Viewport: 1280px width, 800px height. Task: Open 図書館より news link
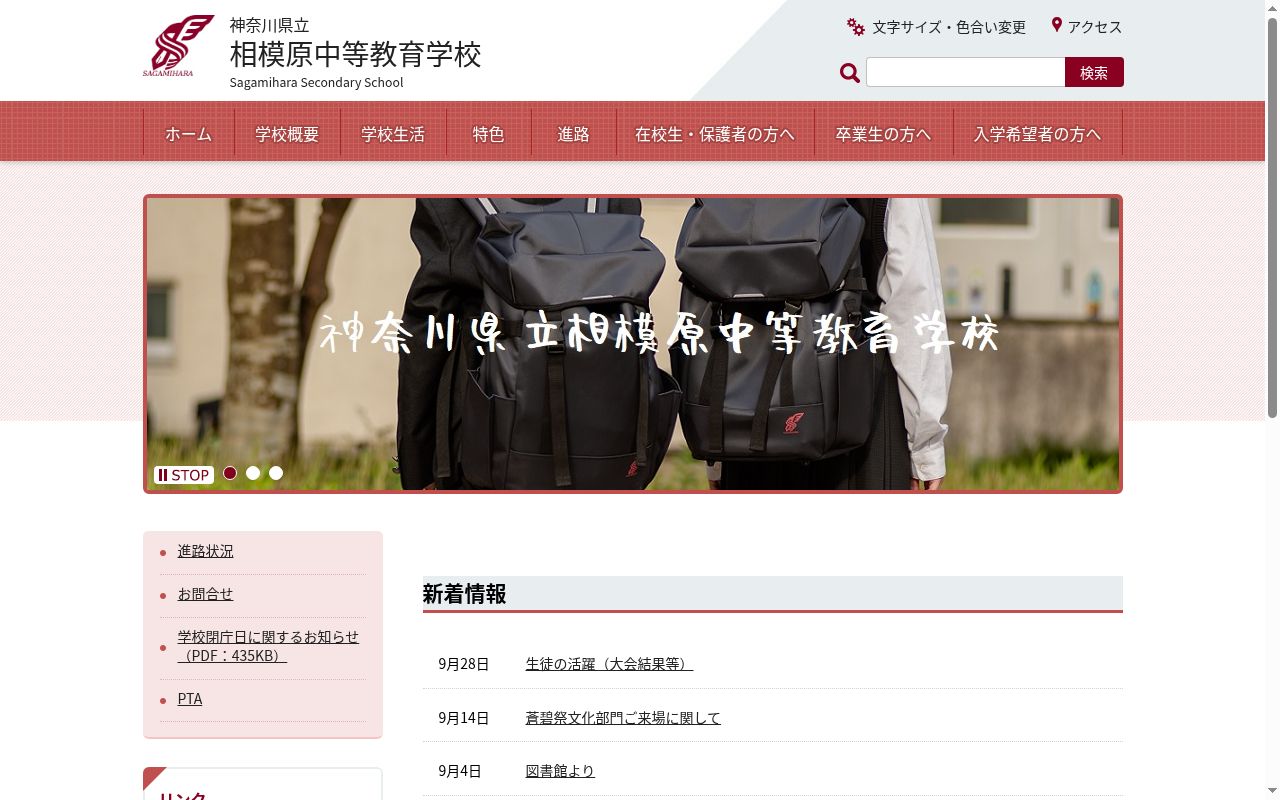click(560, 771)
